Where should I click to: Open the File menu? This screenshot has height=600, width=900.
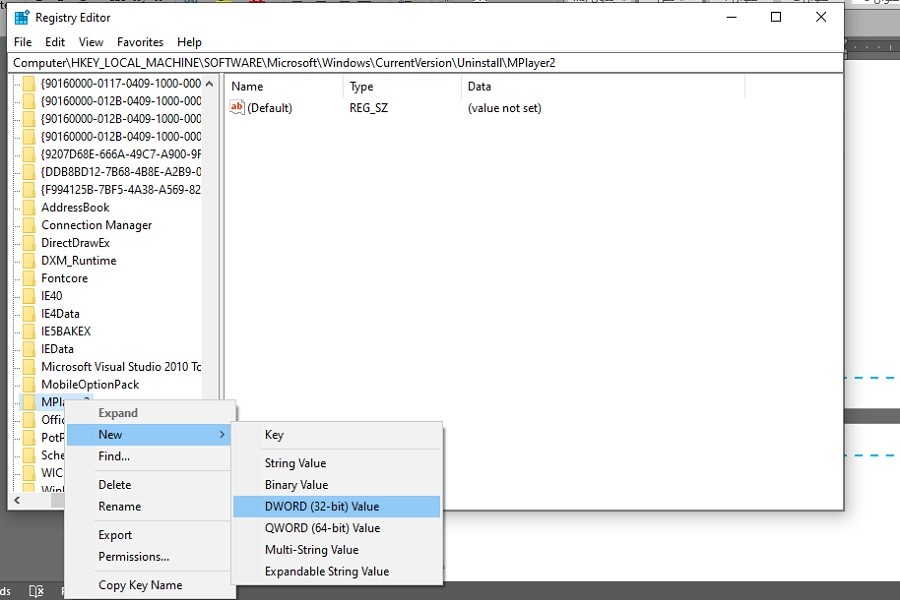(x=22, y=42)
